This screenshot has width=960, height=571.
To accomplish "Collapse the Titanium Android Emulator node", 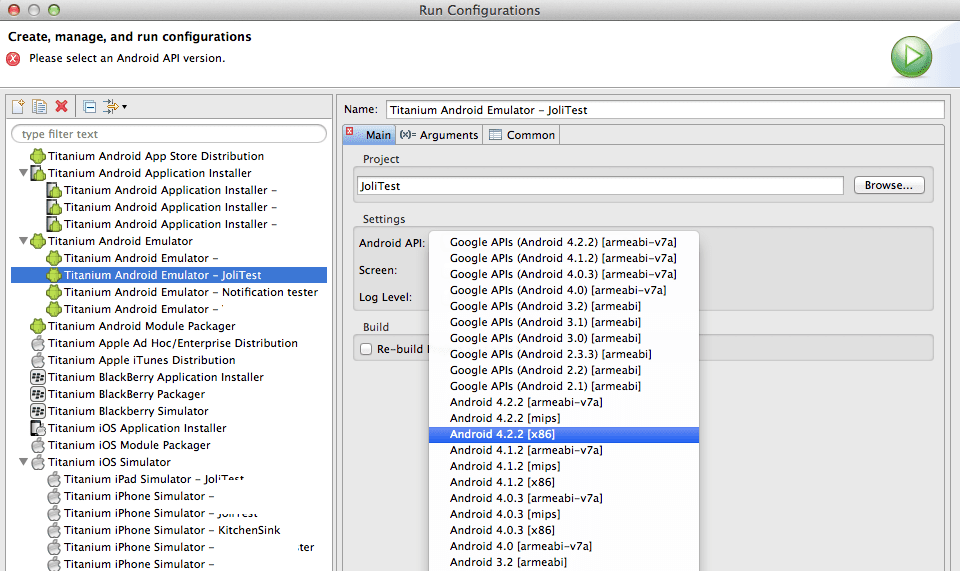I will coord(23,241).
